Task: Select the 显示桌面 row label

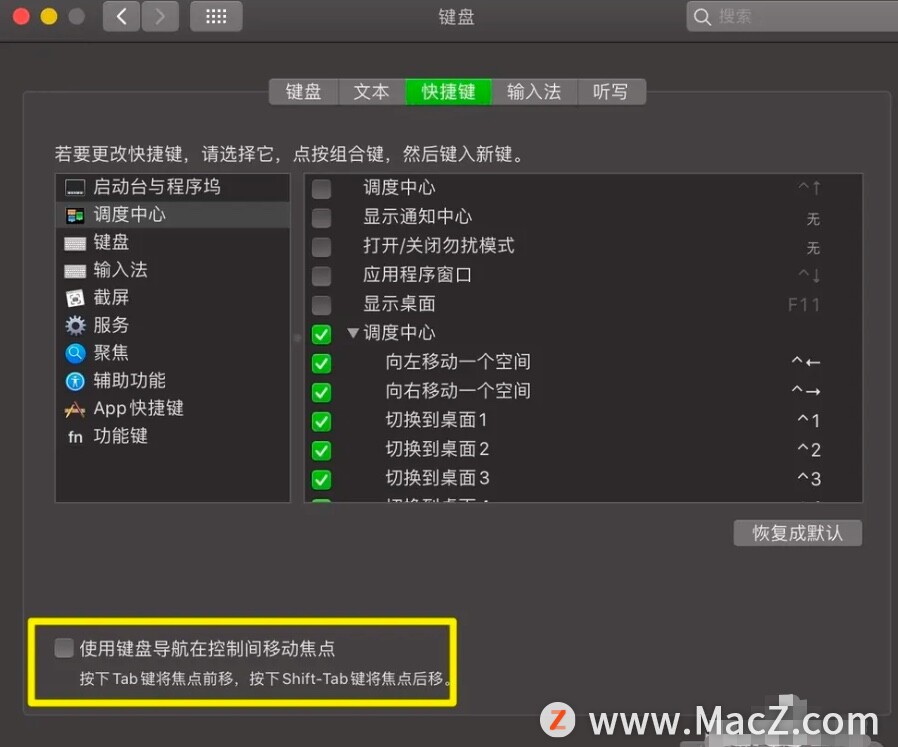Action: coord(399,304)
